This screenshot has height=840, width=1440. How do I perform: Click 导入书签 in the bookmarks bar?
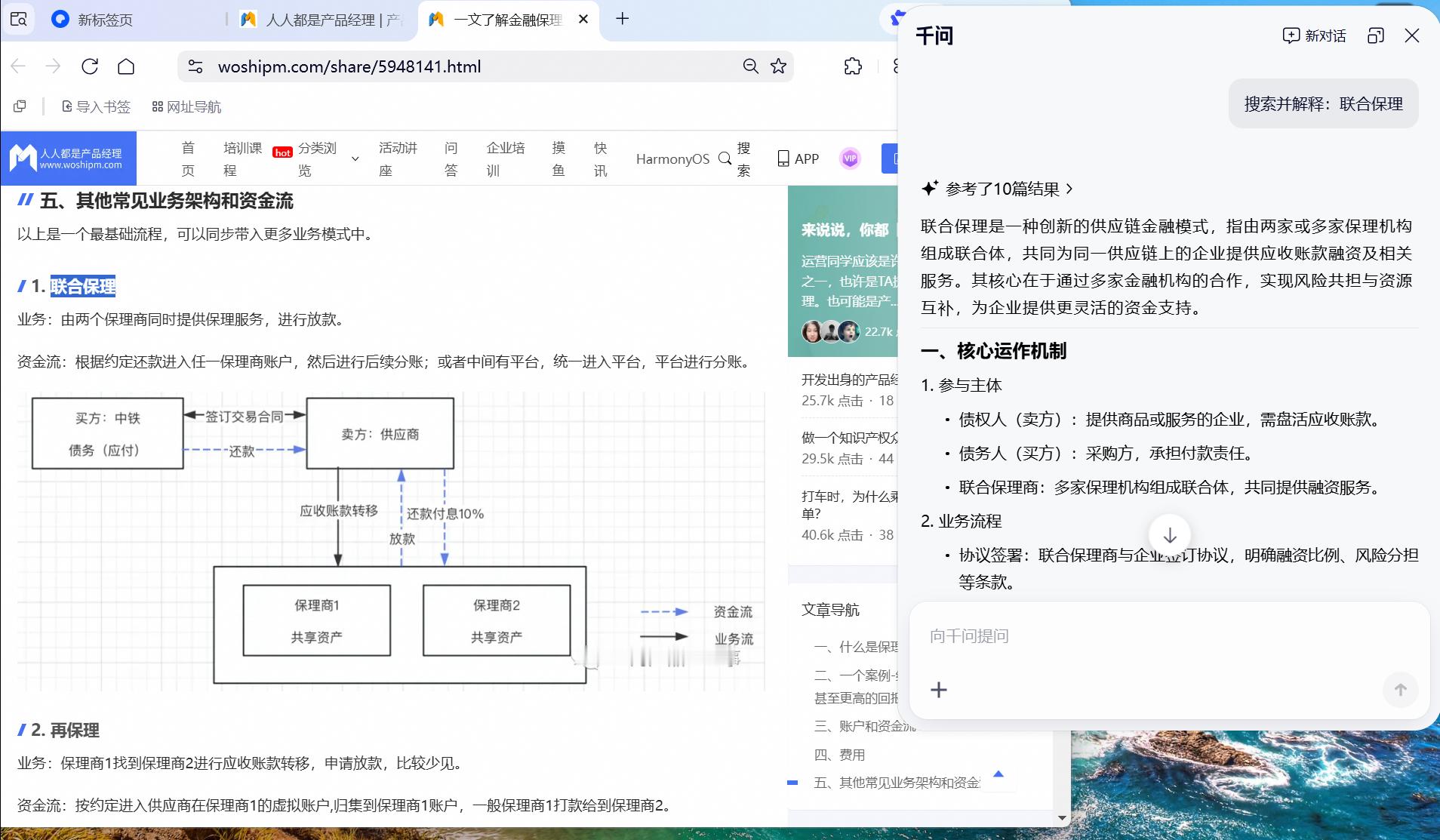96,106
